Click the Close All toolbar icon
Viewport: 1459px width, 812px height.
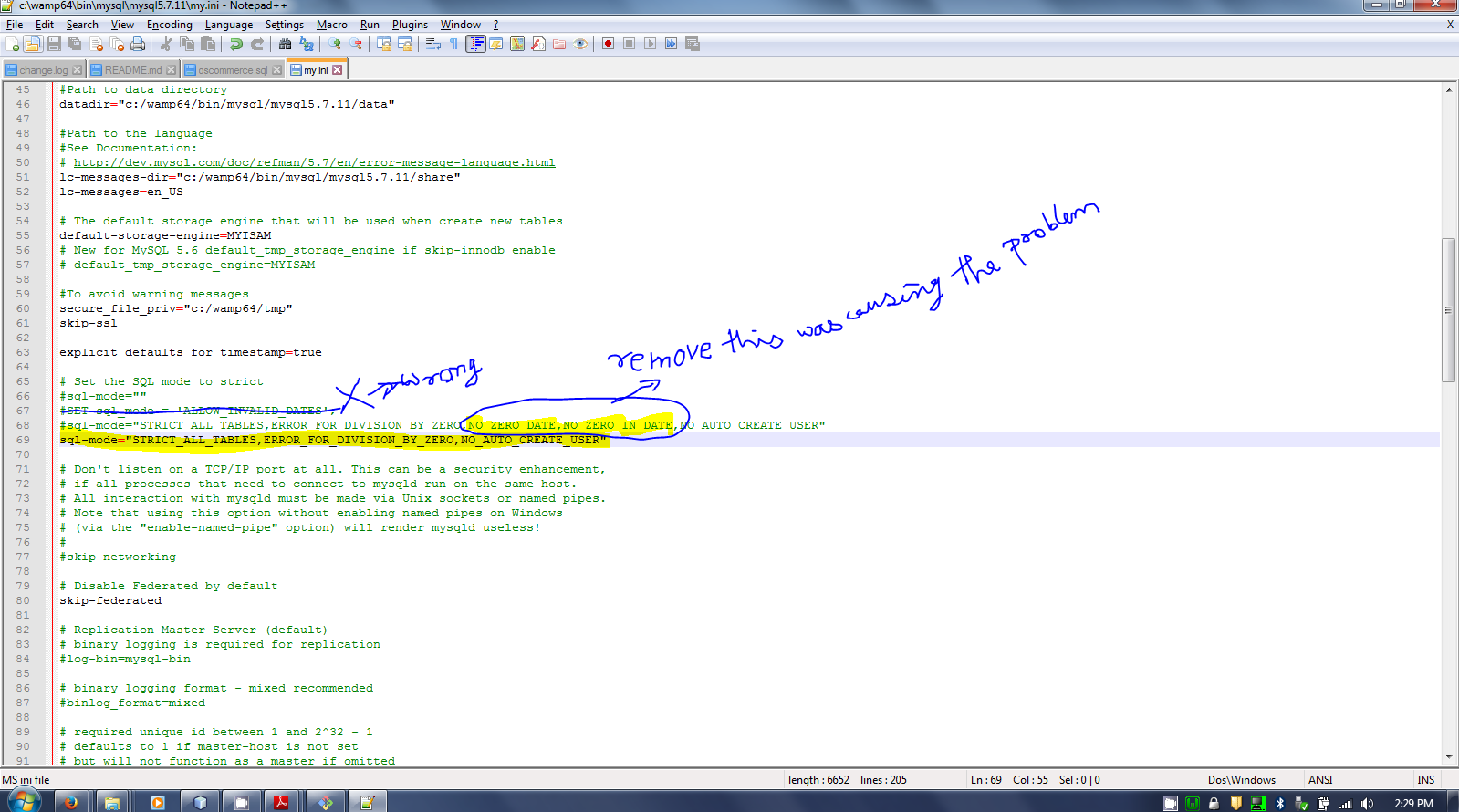pos(117,44)
